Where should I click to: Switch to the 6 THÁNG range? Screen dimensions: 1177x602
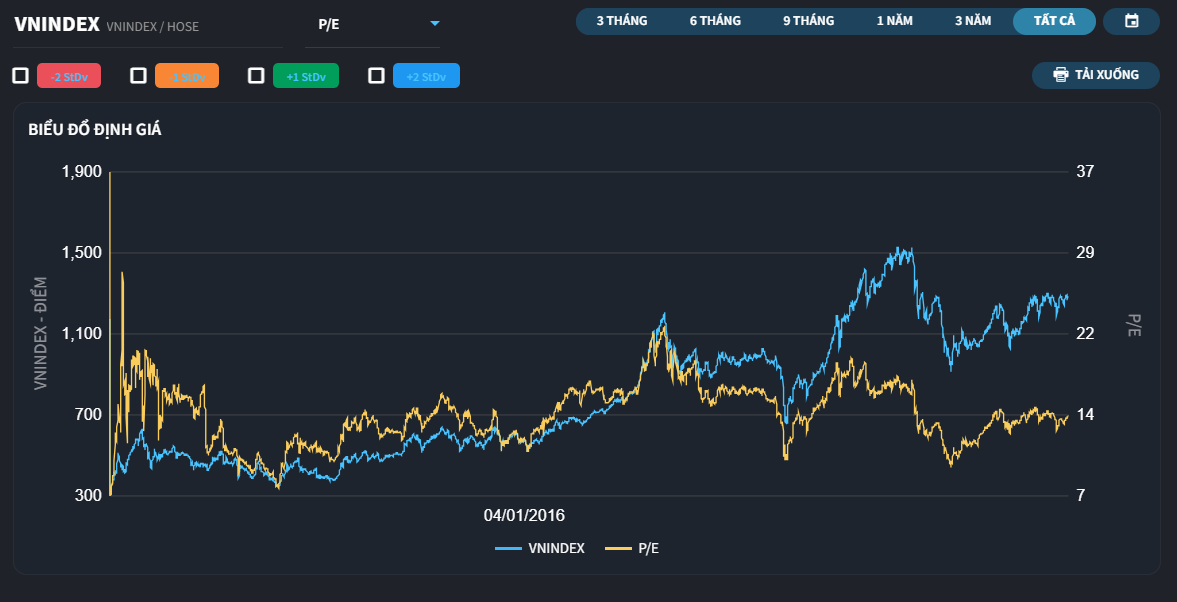(715, 21)
